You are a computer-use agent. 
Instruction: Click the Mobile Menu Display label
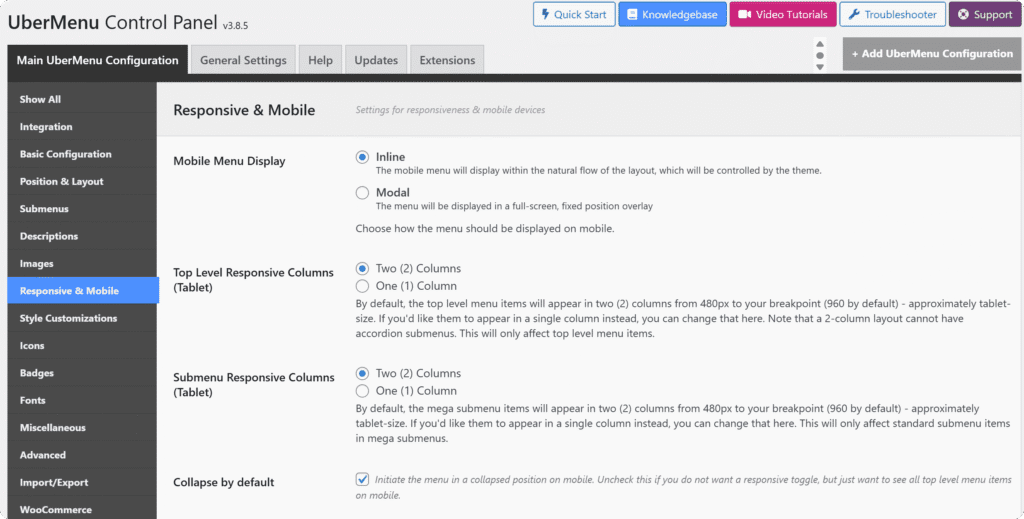(x=229, y=161)
